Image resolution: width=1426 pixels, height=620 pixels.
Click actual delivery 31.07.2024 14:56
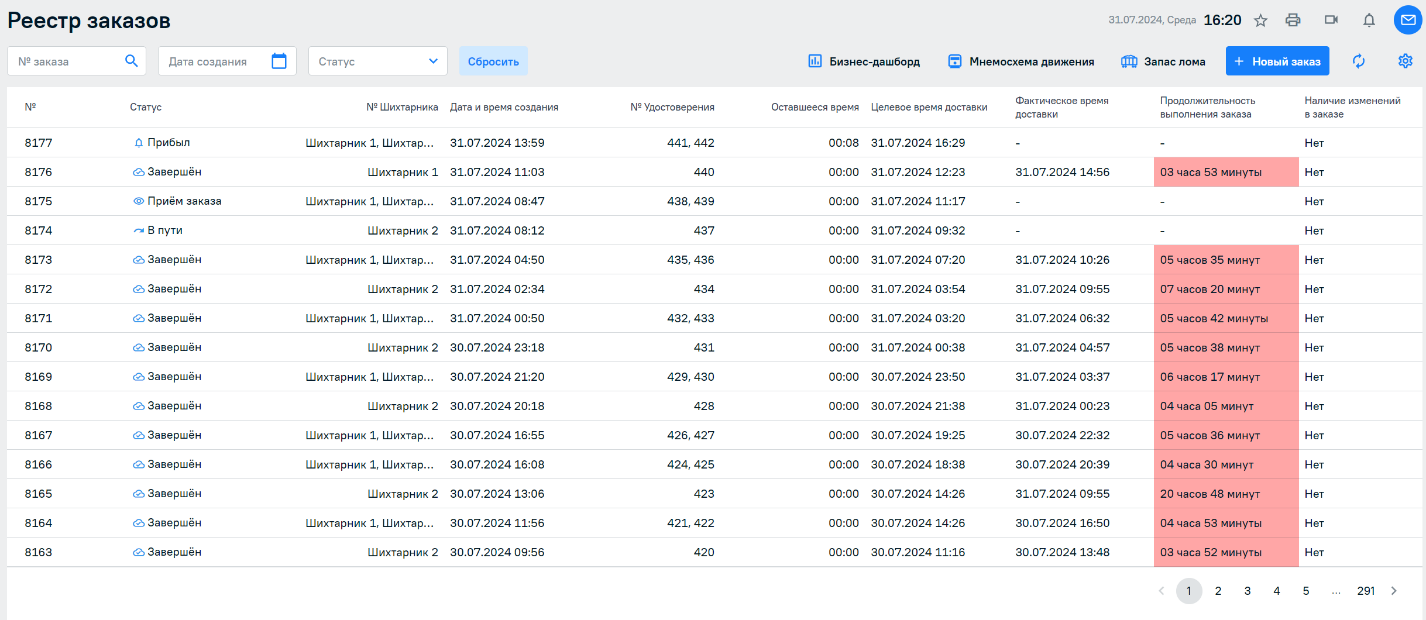(x=1062, y=172)
